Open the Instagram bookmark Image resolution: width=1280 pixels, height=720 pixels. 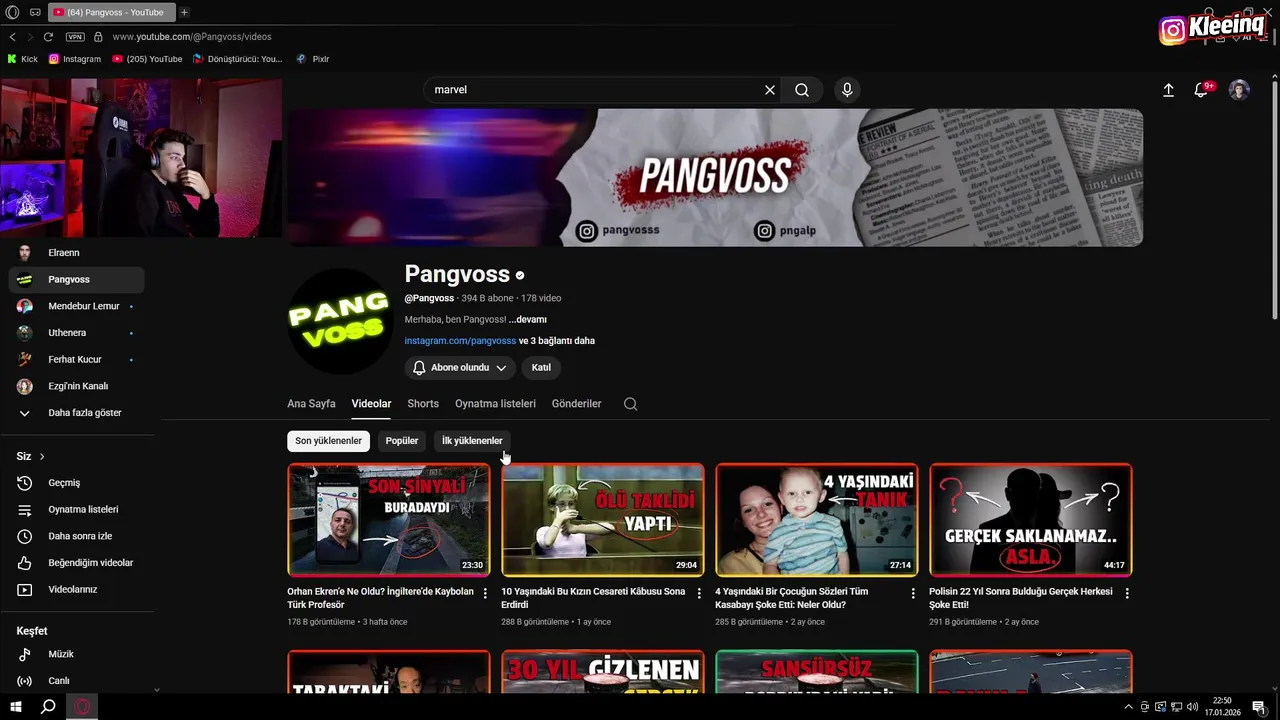click(75, 59)
